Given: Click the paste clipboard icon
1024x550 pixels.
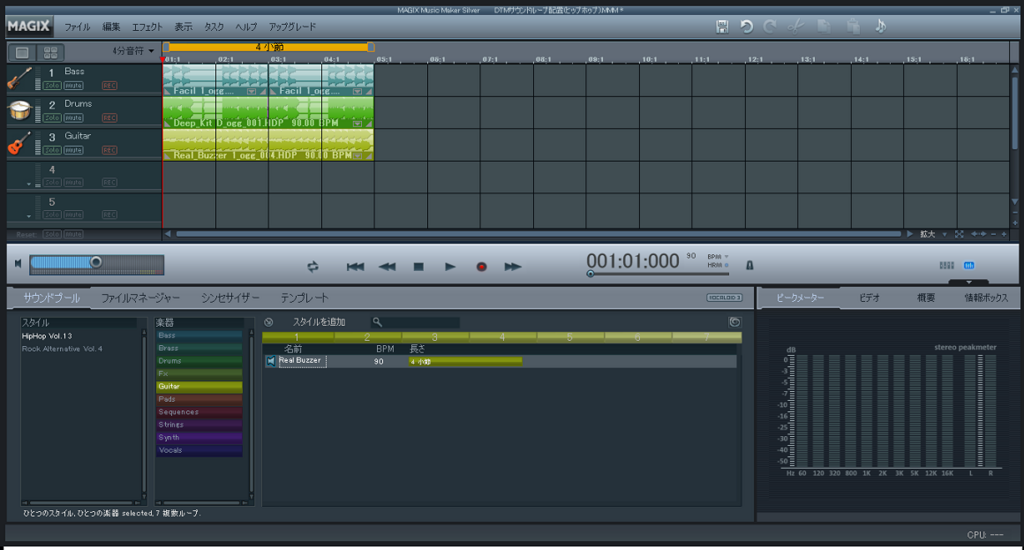Looking at the screenshot, I should point(853,26).
